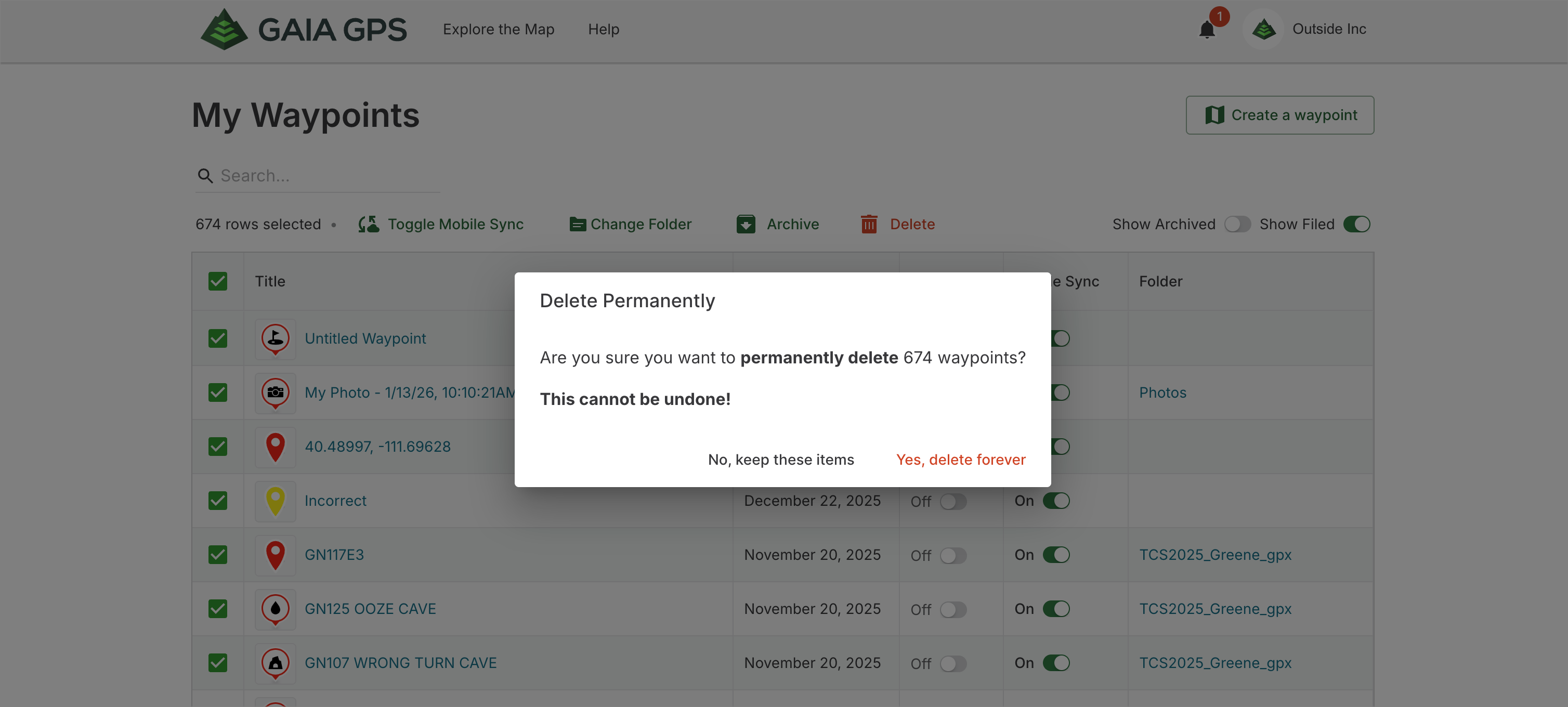Open Explore the Map menu item
1568x707 pixels.
498,29
